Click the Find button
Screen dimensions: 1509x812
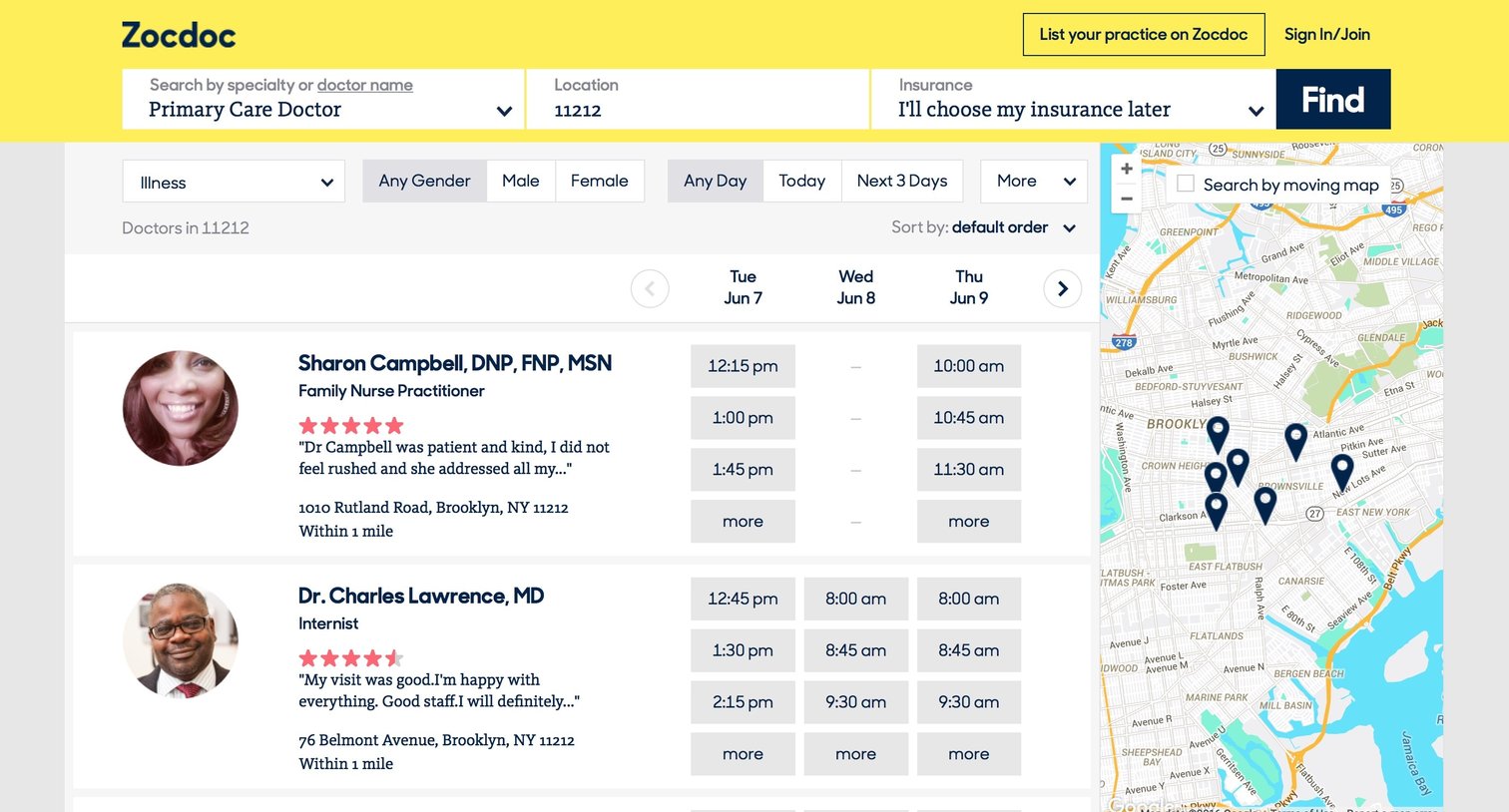pyautogui.click(x=1333, y=99)
